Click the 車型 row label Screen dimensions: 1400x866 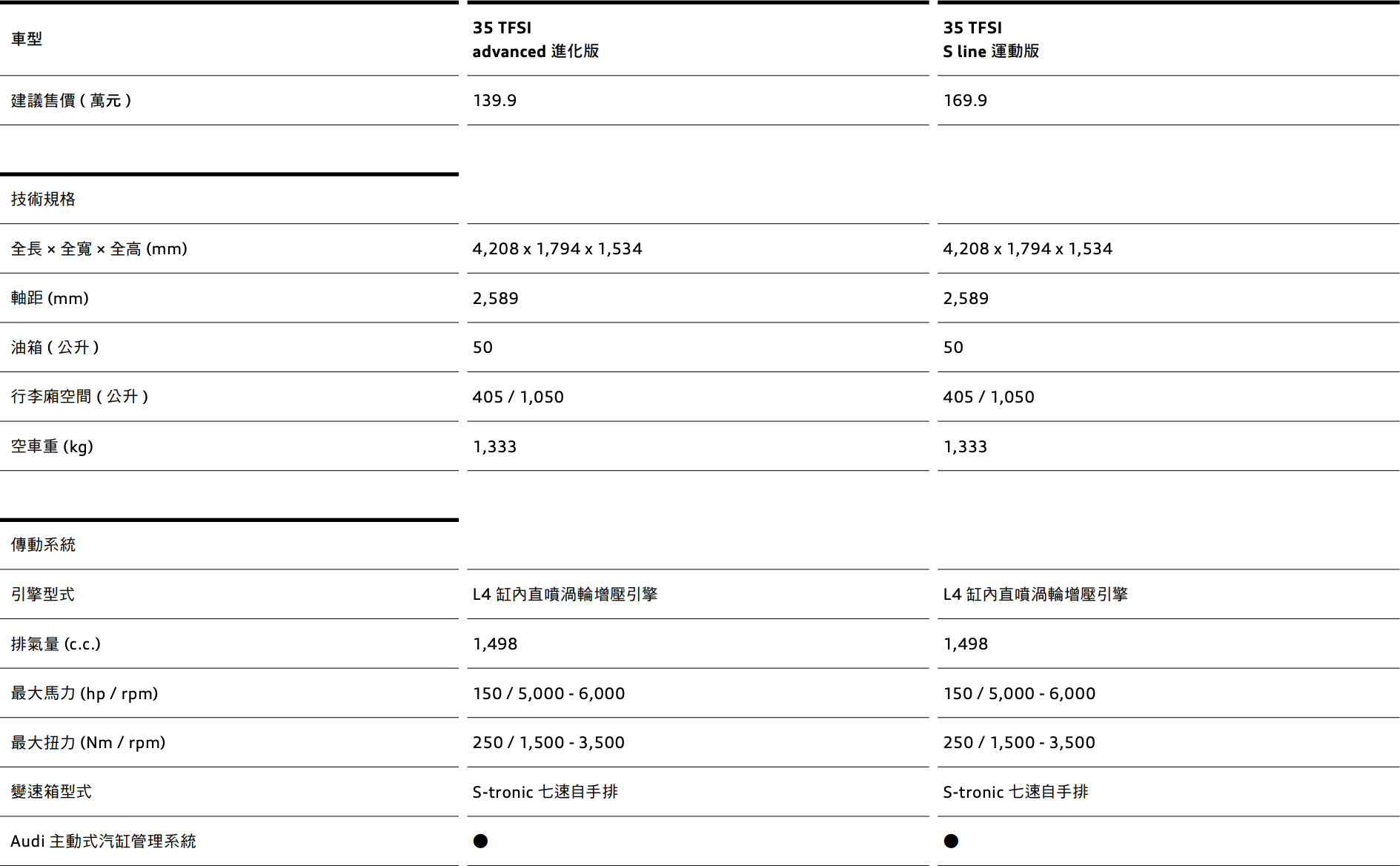click(x=27, y=39)
